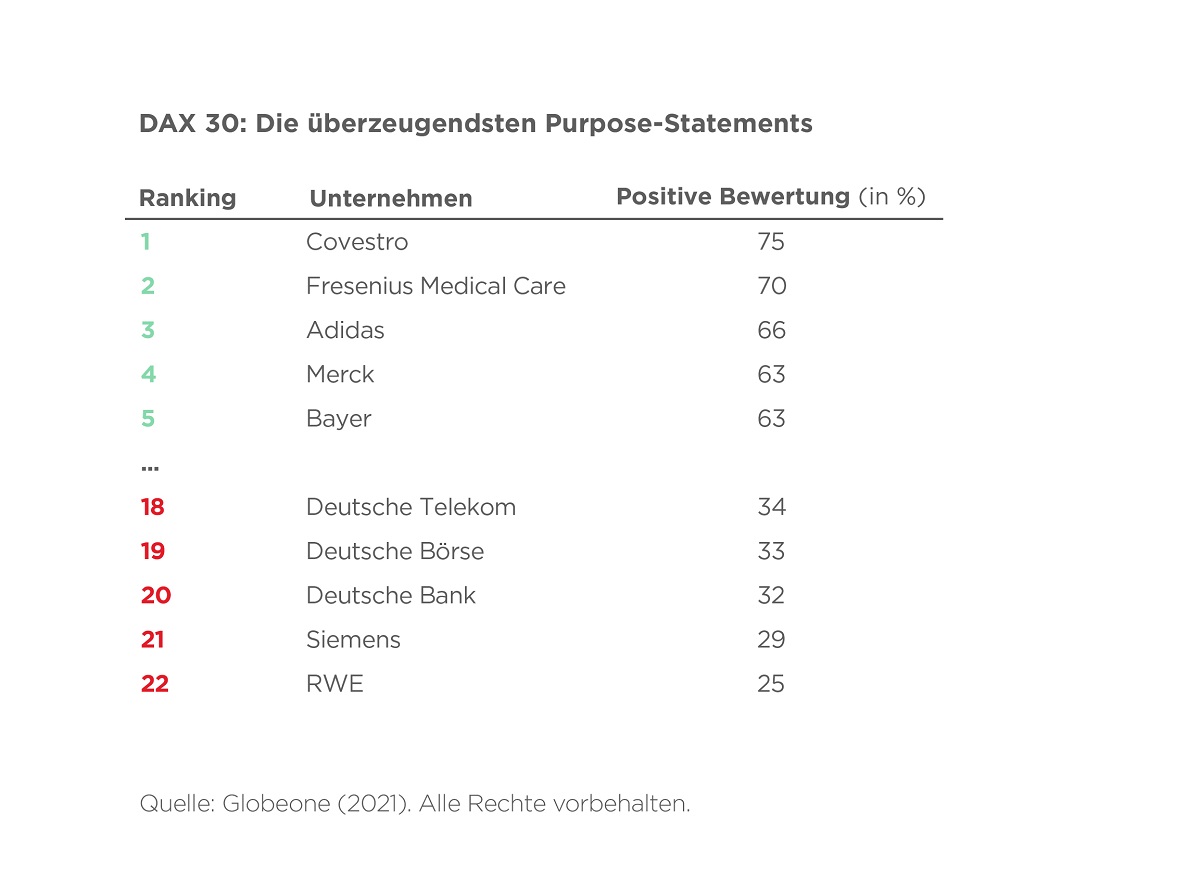
Task: Select the Covestro company name
Action: pyautogui.click(x=357, y=242)
